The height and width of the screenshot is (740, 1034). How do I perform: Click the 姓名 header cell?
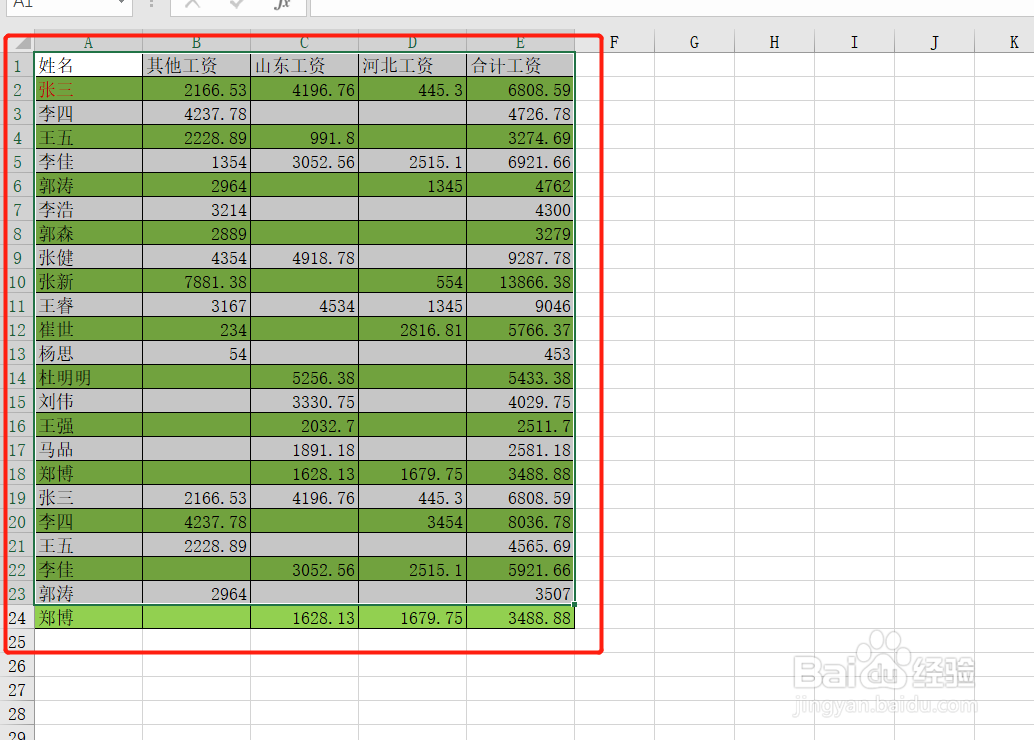88,65
